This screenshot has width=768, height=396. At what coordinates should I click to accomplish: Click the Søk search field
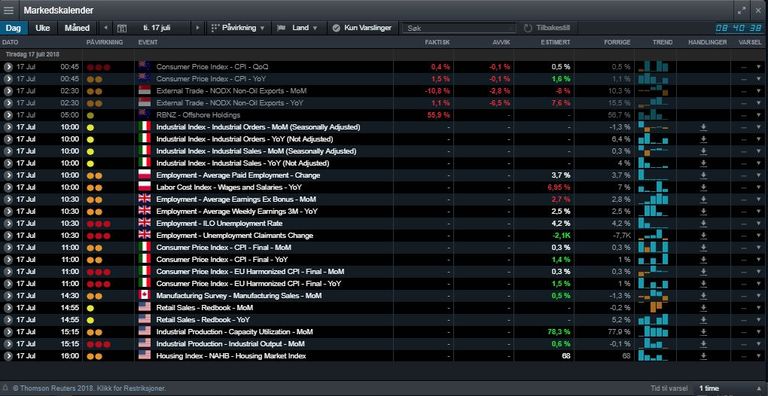tap(459, 28)
